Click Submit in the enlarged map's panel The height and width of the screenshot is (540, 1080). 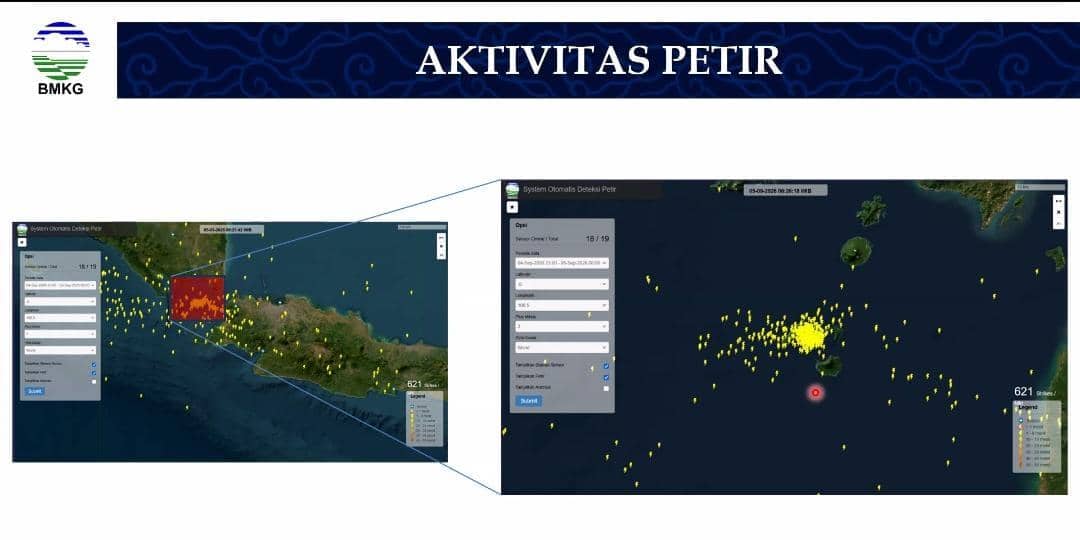click(x=529, y=400)
